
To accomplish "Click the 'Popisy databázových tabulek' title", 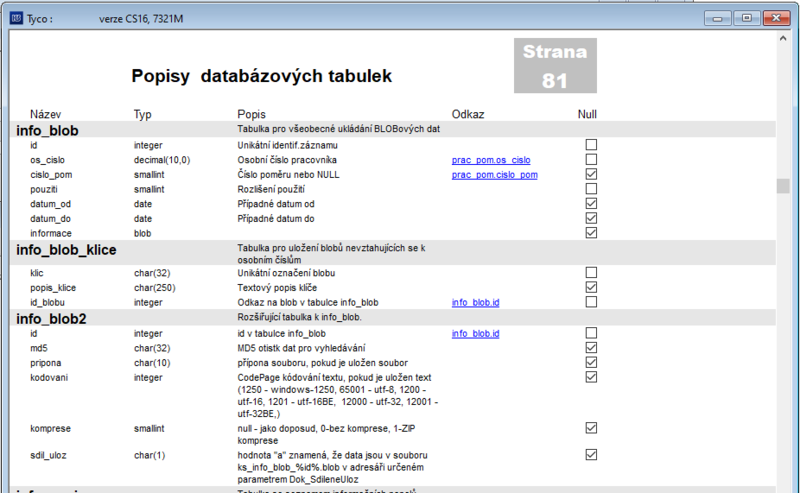I will (261, 76).
